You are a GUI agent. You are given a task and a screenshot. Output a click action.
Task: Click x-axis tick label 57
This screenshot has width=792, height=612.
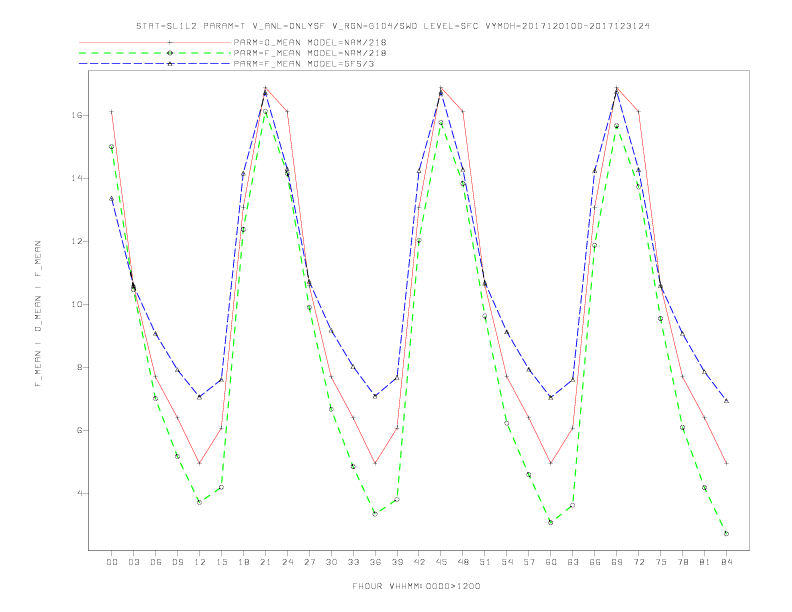click(x=529, y=562)
